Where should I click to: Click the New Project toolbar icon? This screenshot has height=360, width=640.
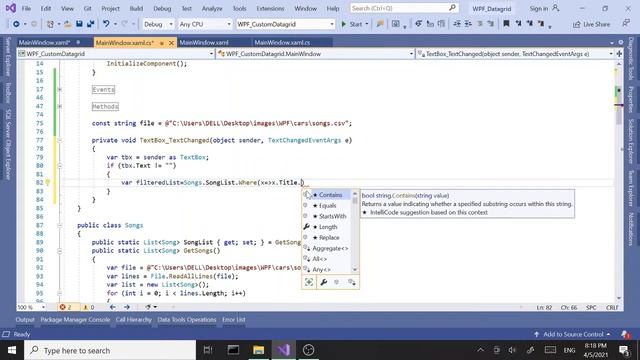50,24
